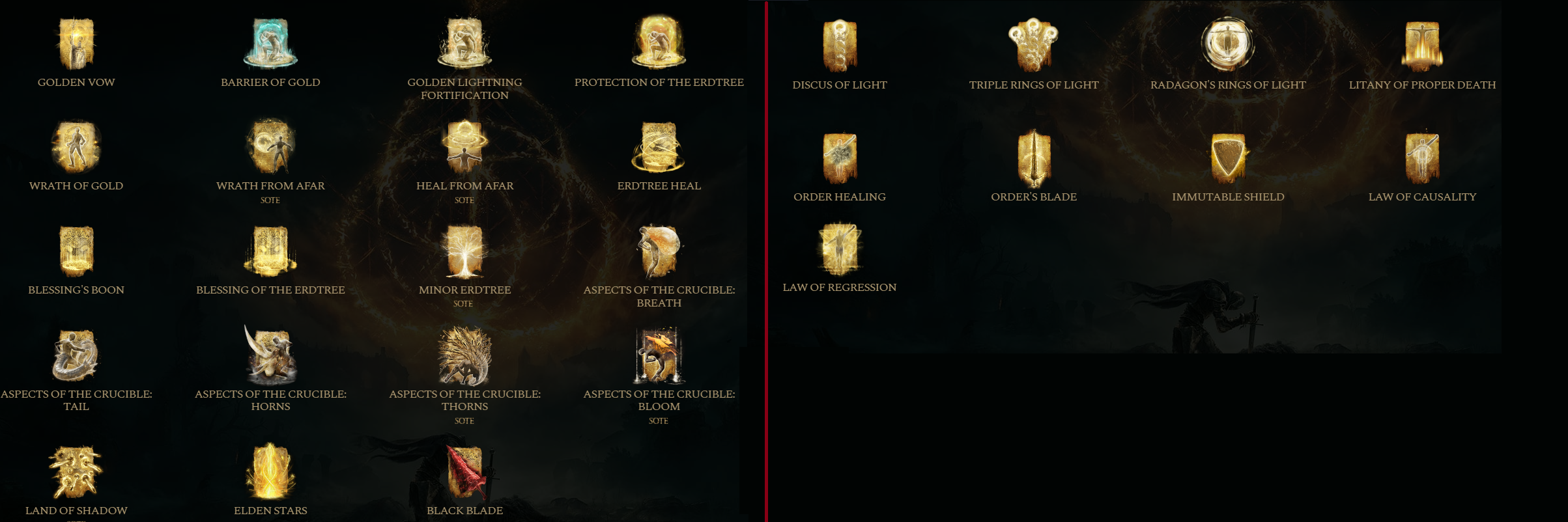Click the Blessing of the Erdtree label
The height and width of the screenshot is (522, 1568).
[x=270, y=290]
